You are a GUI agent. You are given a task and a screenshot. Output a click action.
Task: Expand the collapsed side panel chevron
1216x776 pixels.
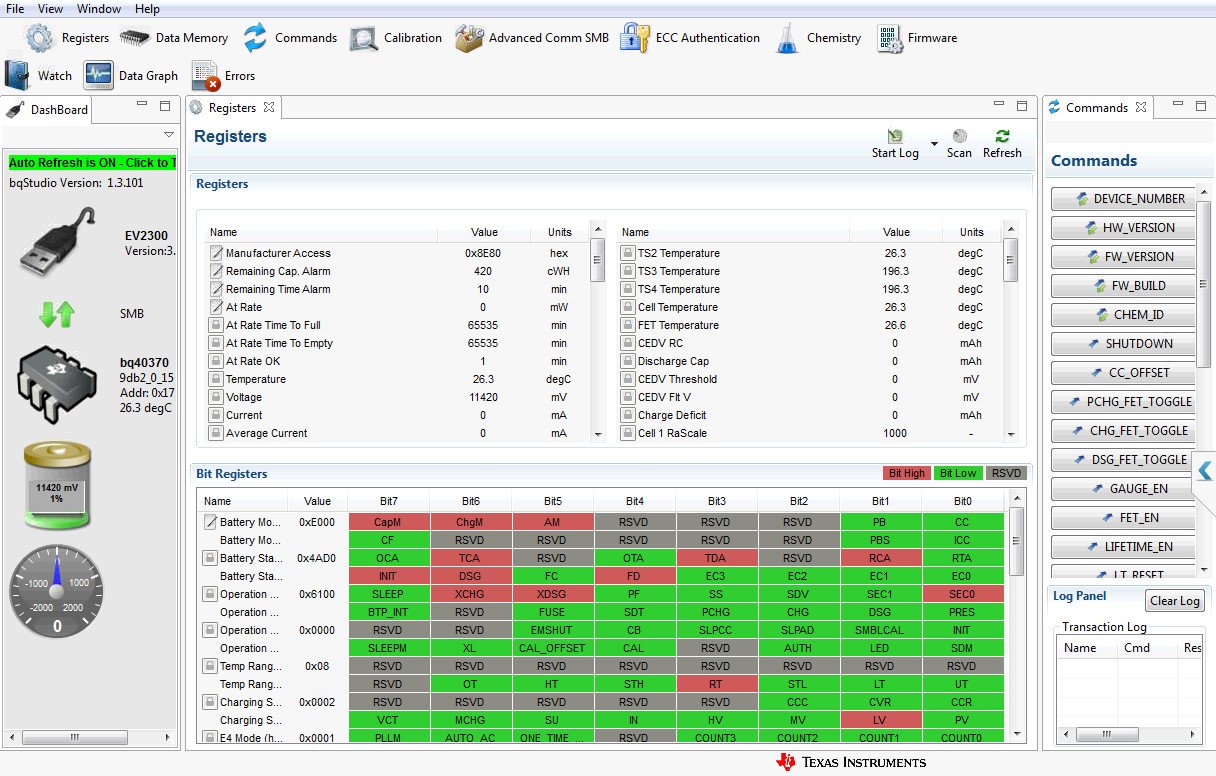(x=1204, y=470)
